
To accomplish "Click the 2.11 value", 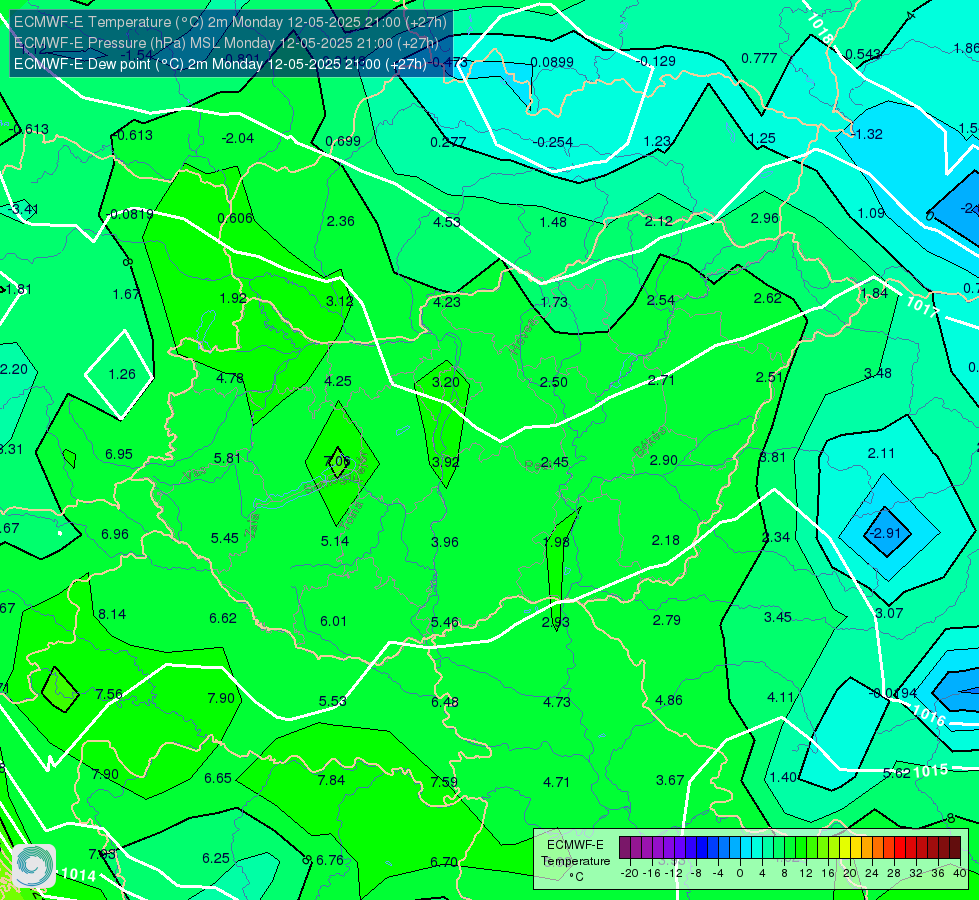I will (x=881, y=453).
